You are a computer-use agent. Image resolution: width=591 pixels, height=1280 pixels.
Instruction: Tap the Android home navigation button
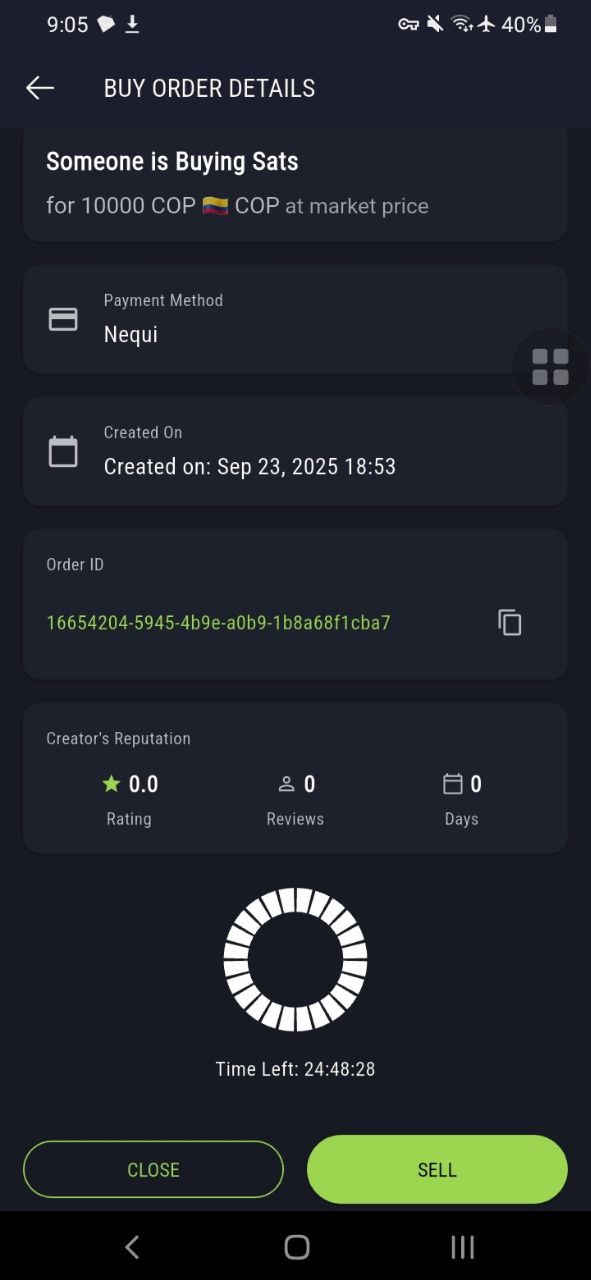point(297,1246)
